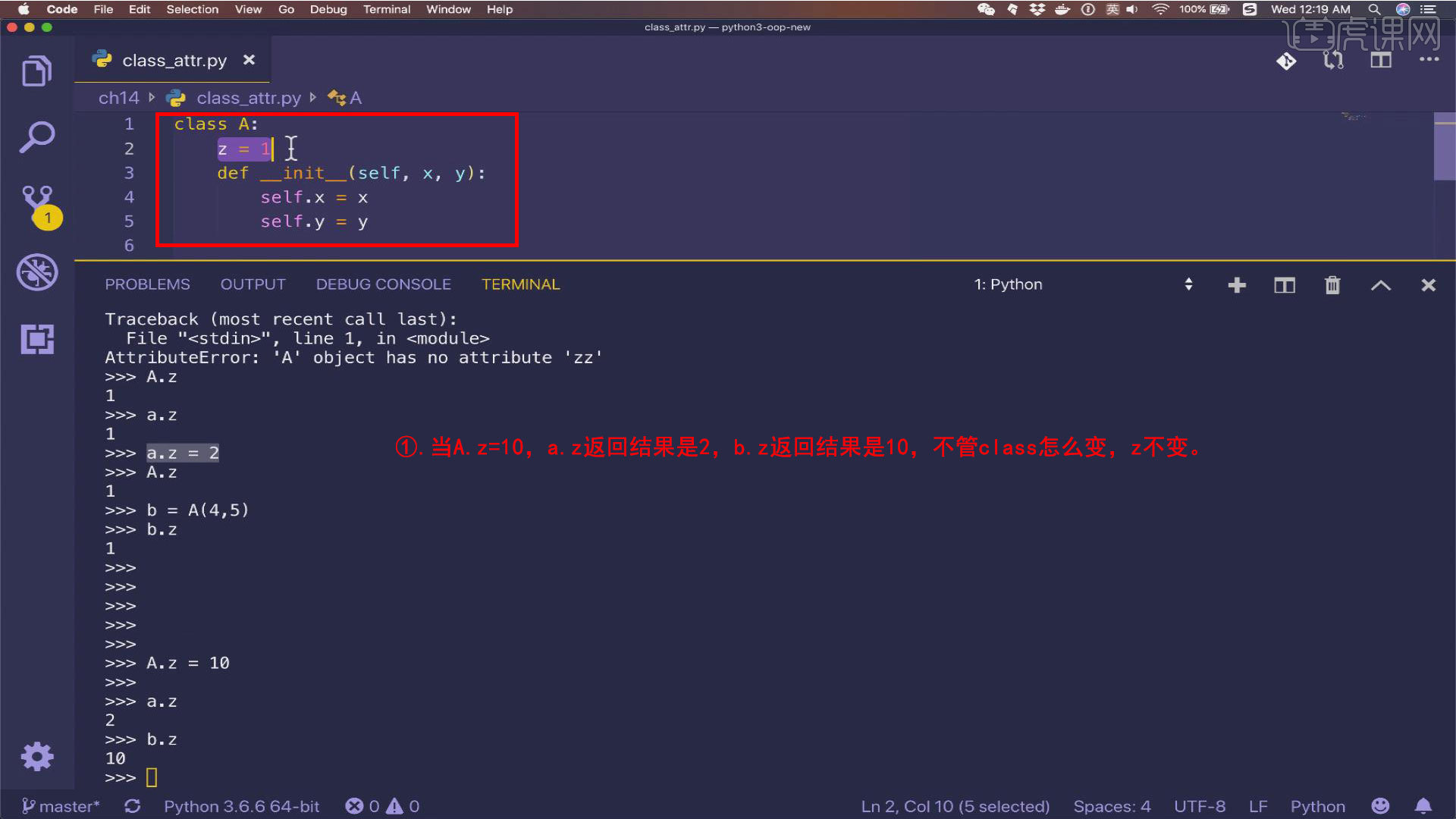1456x819 pixels.
Task: Open the Terminal menu in menu bar
Action: pyautogui.click(x=386, y=9)
